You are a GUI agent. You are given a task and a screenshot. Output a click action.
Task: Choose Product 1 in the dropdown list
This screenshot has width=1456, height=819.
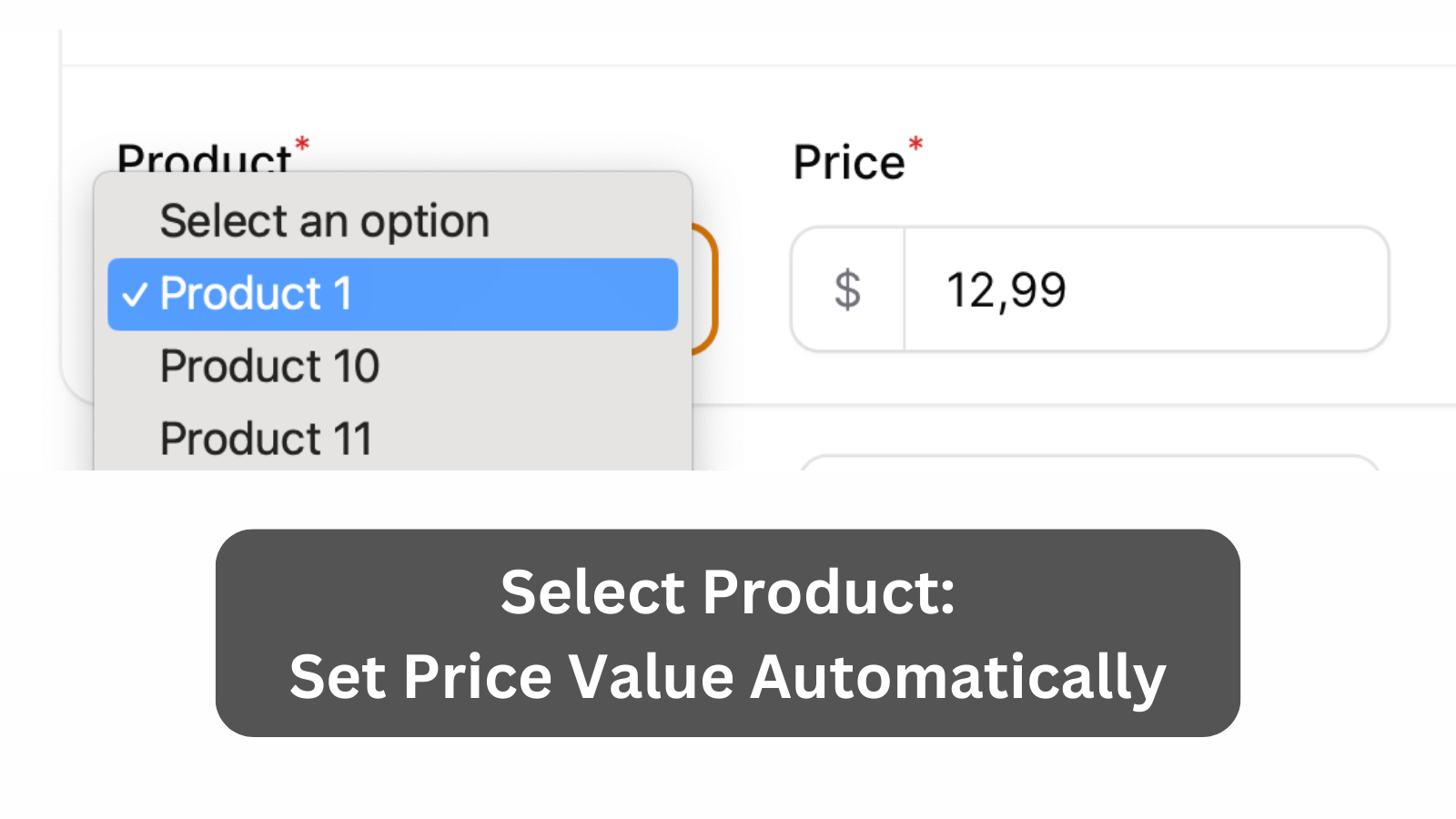(x=391, y=294)
